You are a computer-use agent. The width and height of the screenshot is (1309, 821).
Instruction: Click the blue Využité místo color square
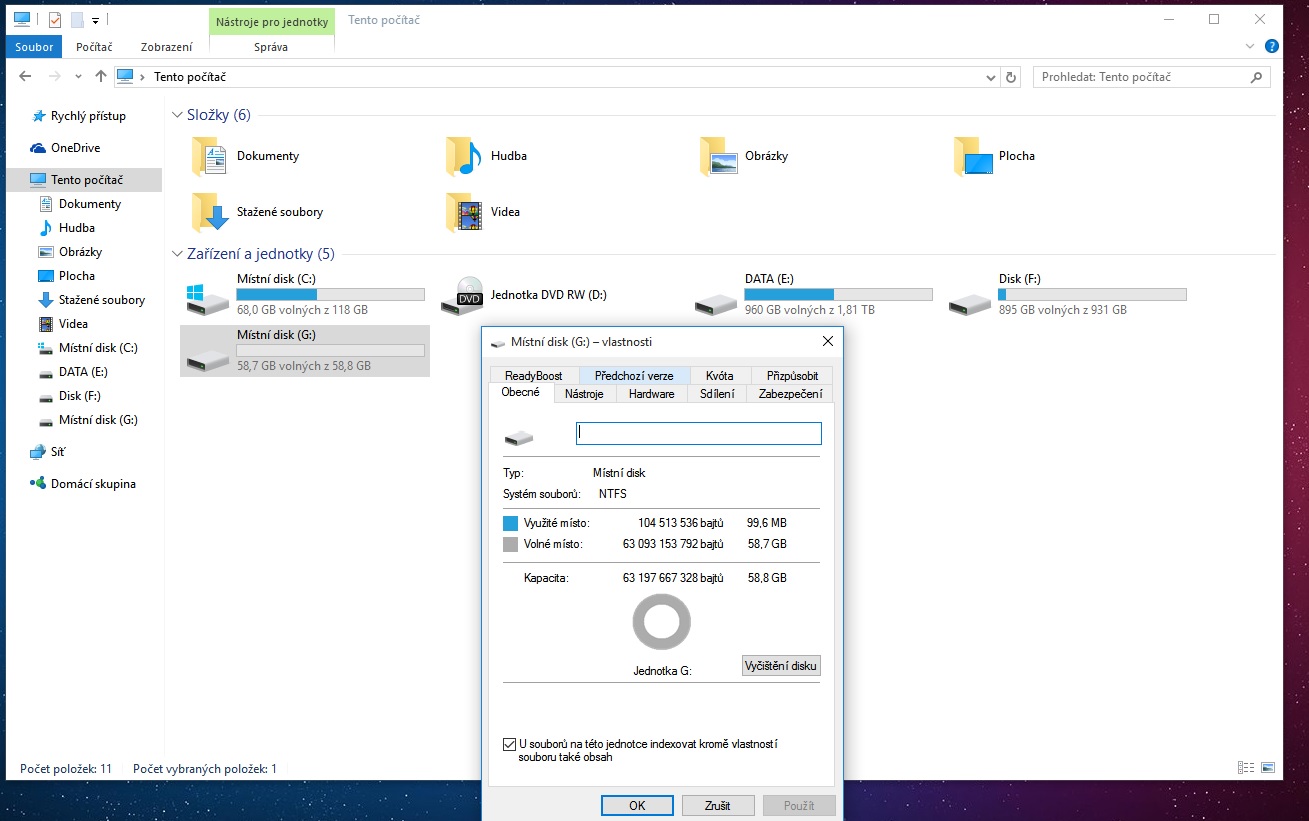click(511, 523)
